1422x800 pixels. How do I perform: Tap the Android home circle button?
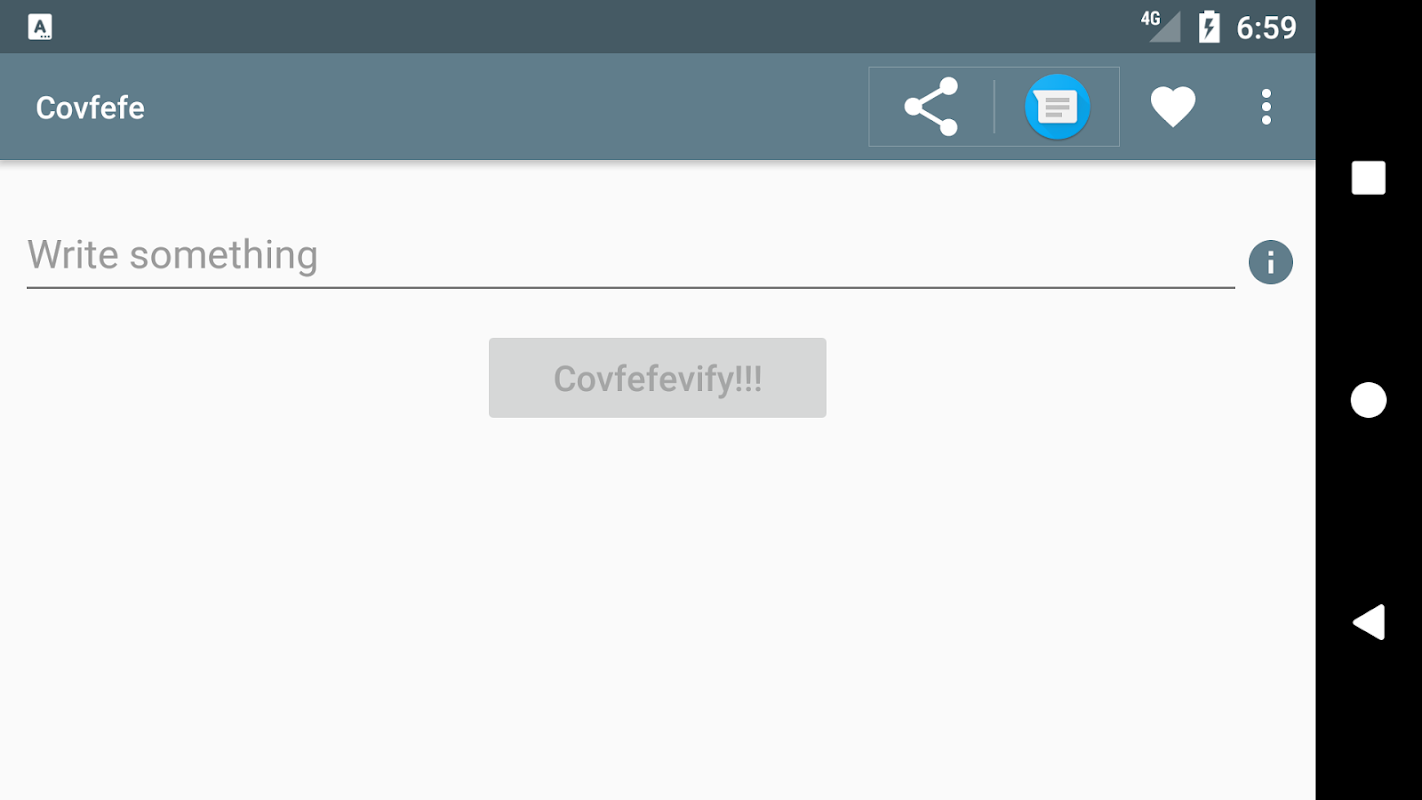1368,400
